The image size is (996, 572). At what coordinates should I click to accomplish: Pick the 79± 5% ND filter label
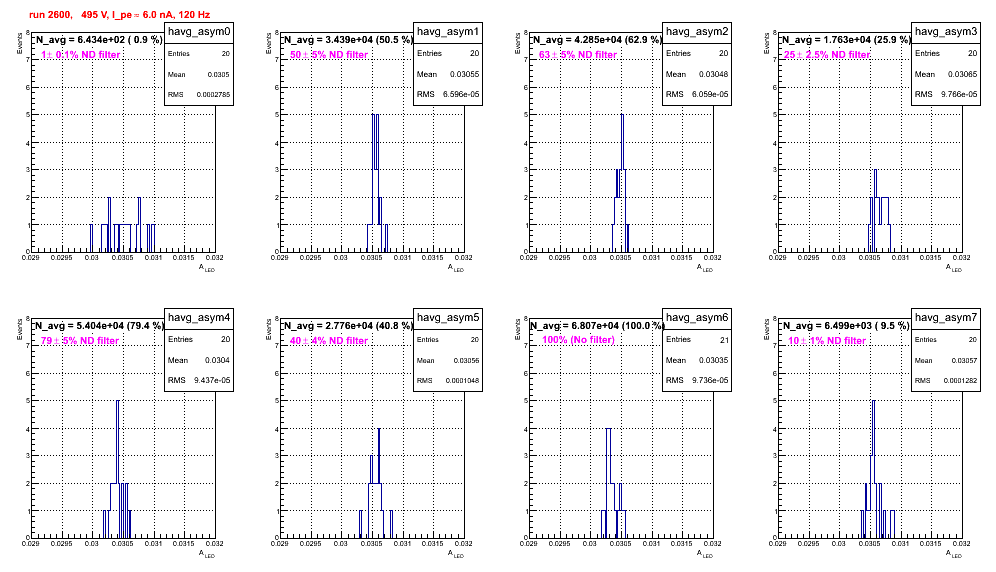coord(80,341)
